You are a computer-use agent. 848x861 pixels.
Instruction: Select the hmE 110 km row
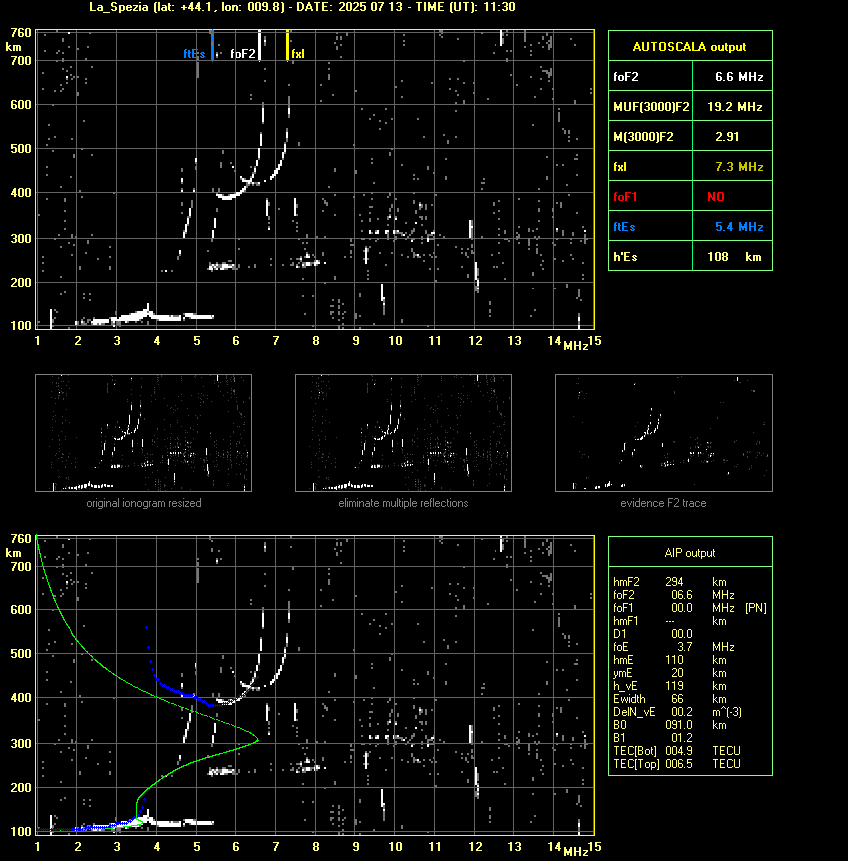click(x=670, y=660)
